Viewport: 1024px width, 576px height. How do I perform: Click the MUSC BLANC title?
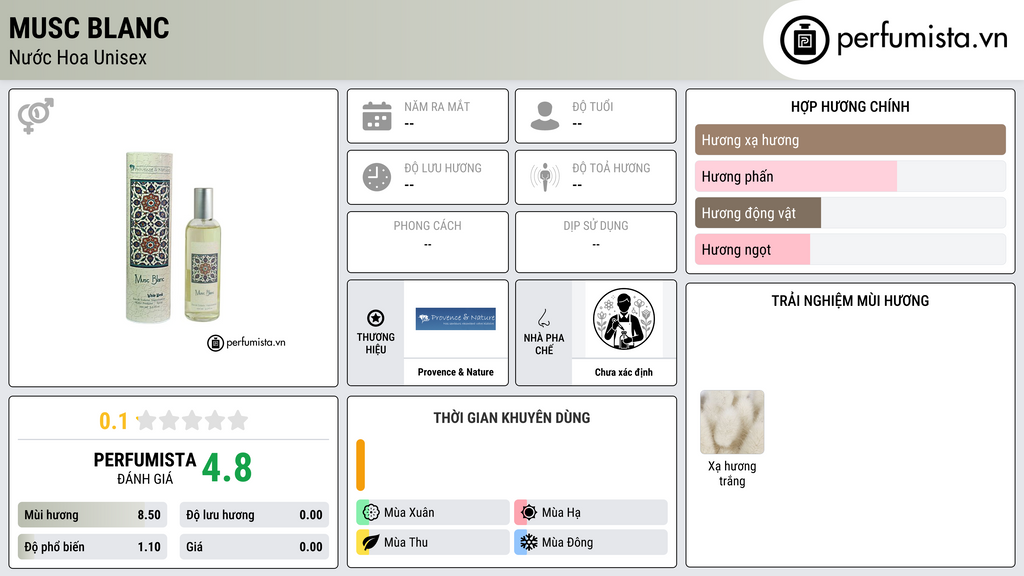coord(89,28)
